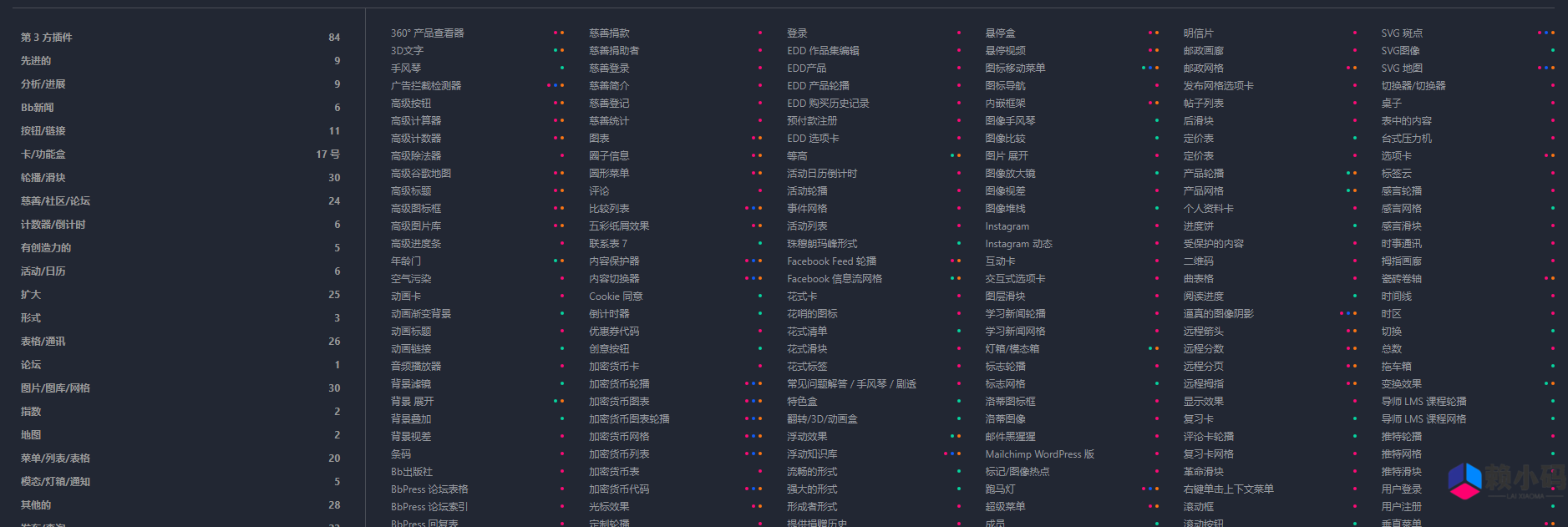
Task: Select the 加密货币卡 widget
Action: [614, 367]
